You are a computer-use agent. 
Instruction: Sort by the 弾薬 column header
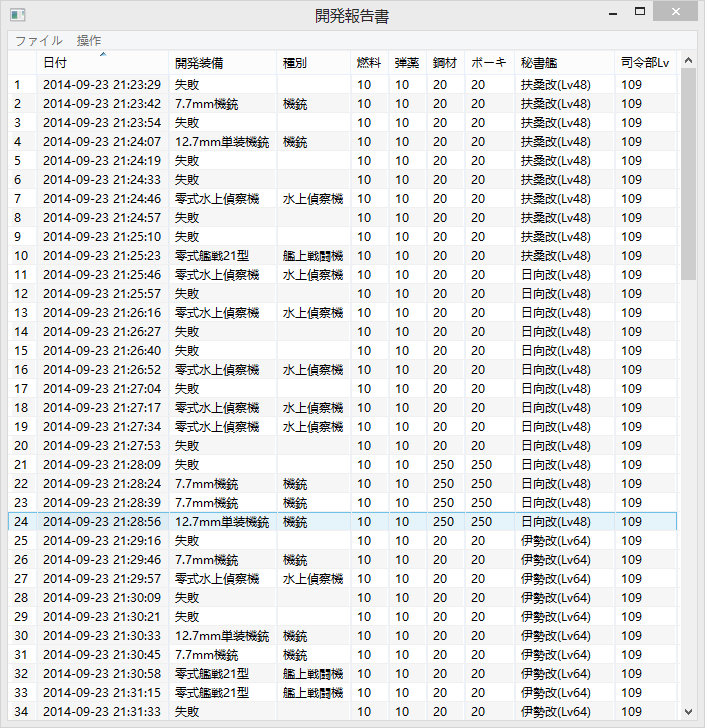pyautogui.click(x=408, y=63)
